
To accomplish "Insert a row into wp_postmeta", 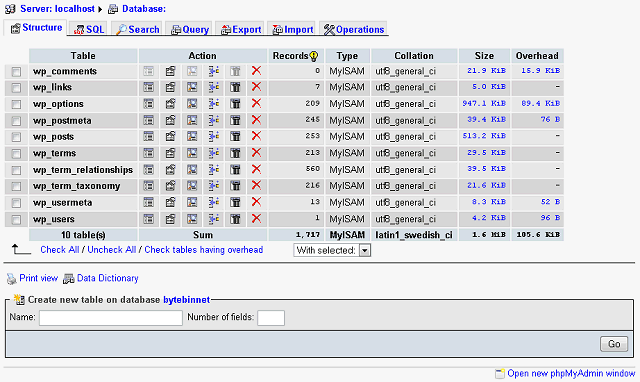I will (213, 120).
